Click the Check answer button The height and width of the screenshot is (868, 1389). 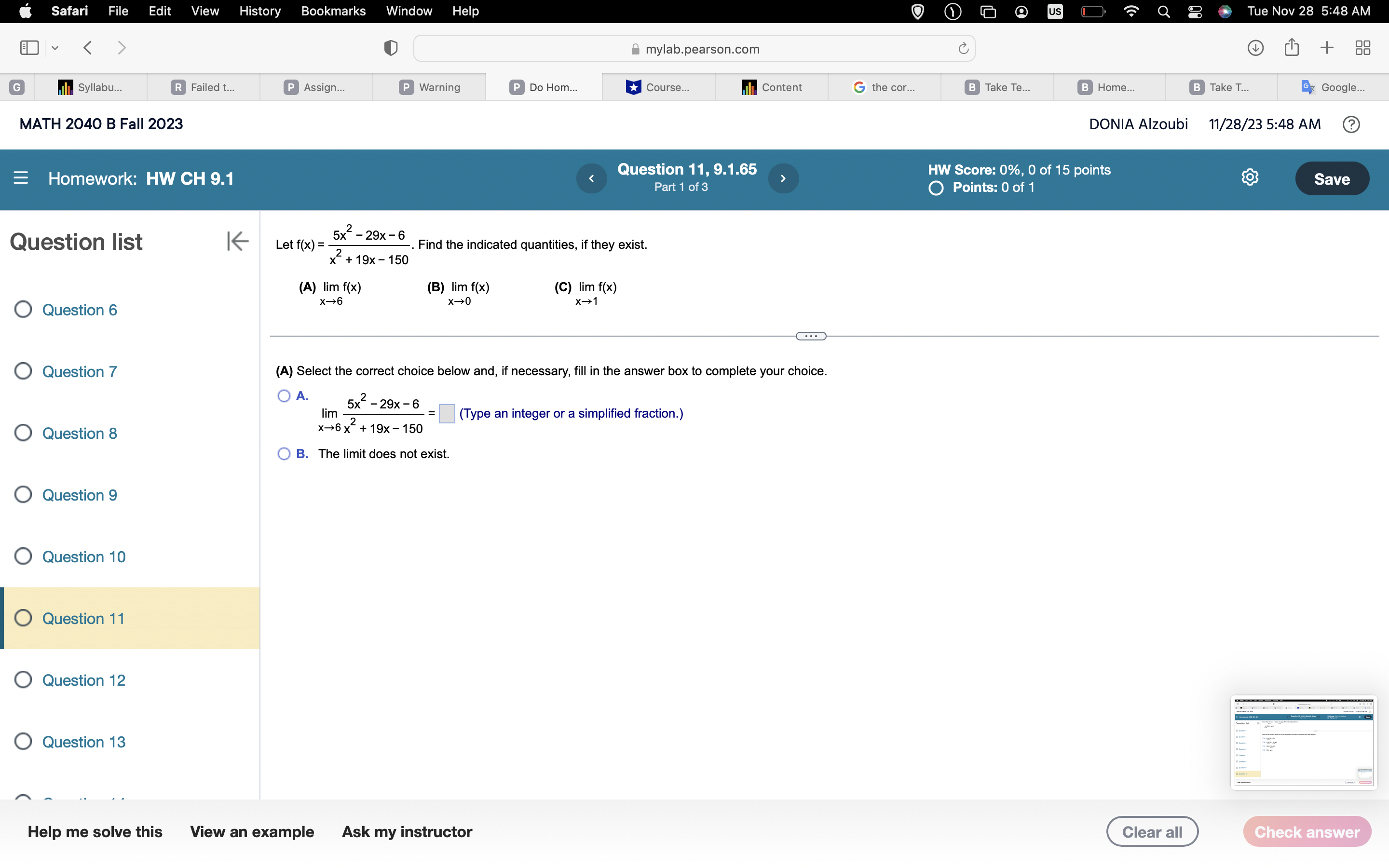coord(1307,831)
